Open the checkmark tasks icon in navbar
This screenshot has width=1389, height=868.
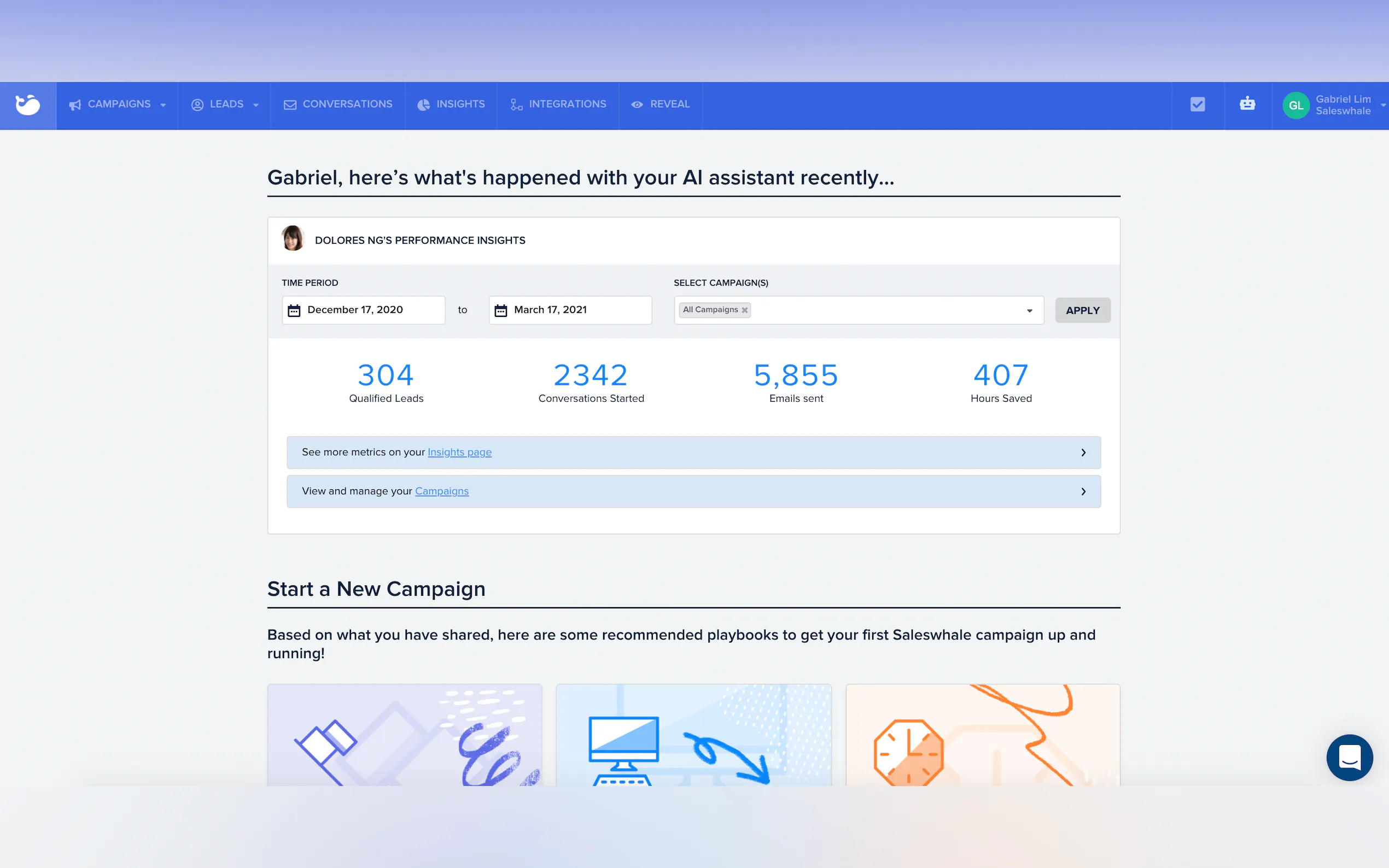click(x=1197, y=104)
